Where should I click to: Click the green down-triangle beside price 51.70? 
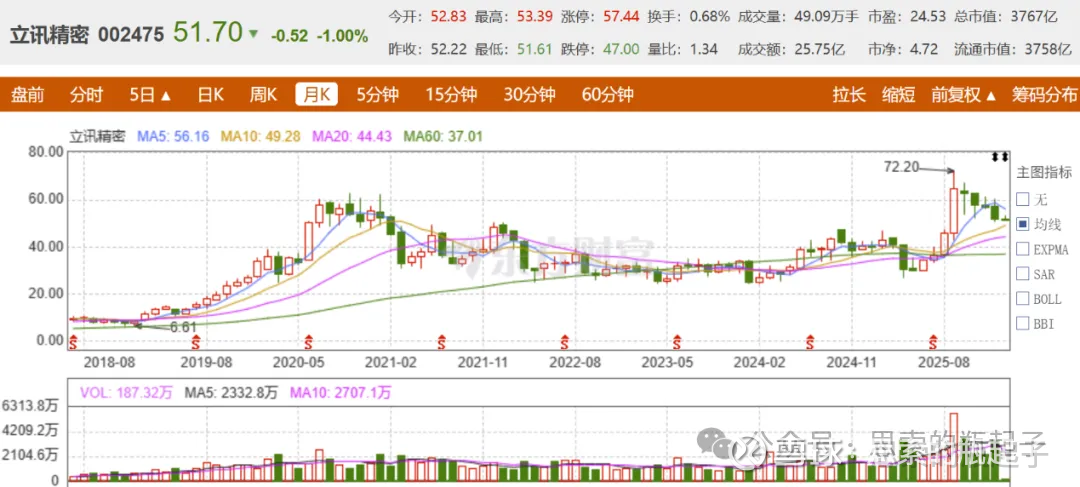[x=253, y=34]
